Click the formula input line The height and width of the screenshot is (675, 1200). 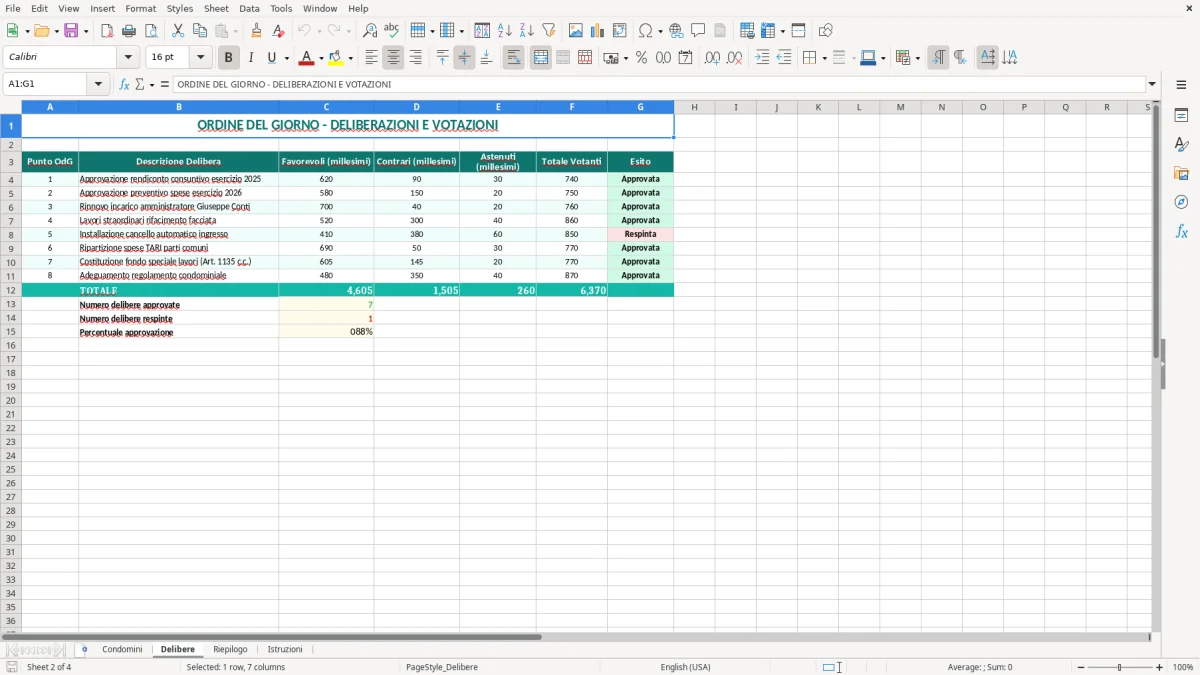[658, 85]
